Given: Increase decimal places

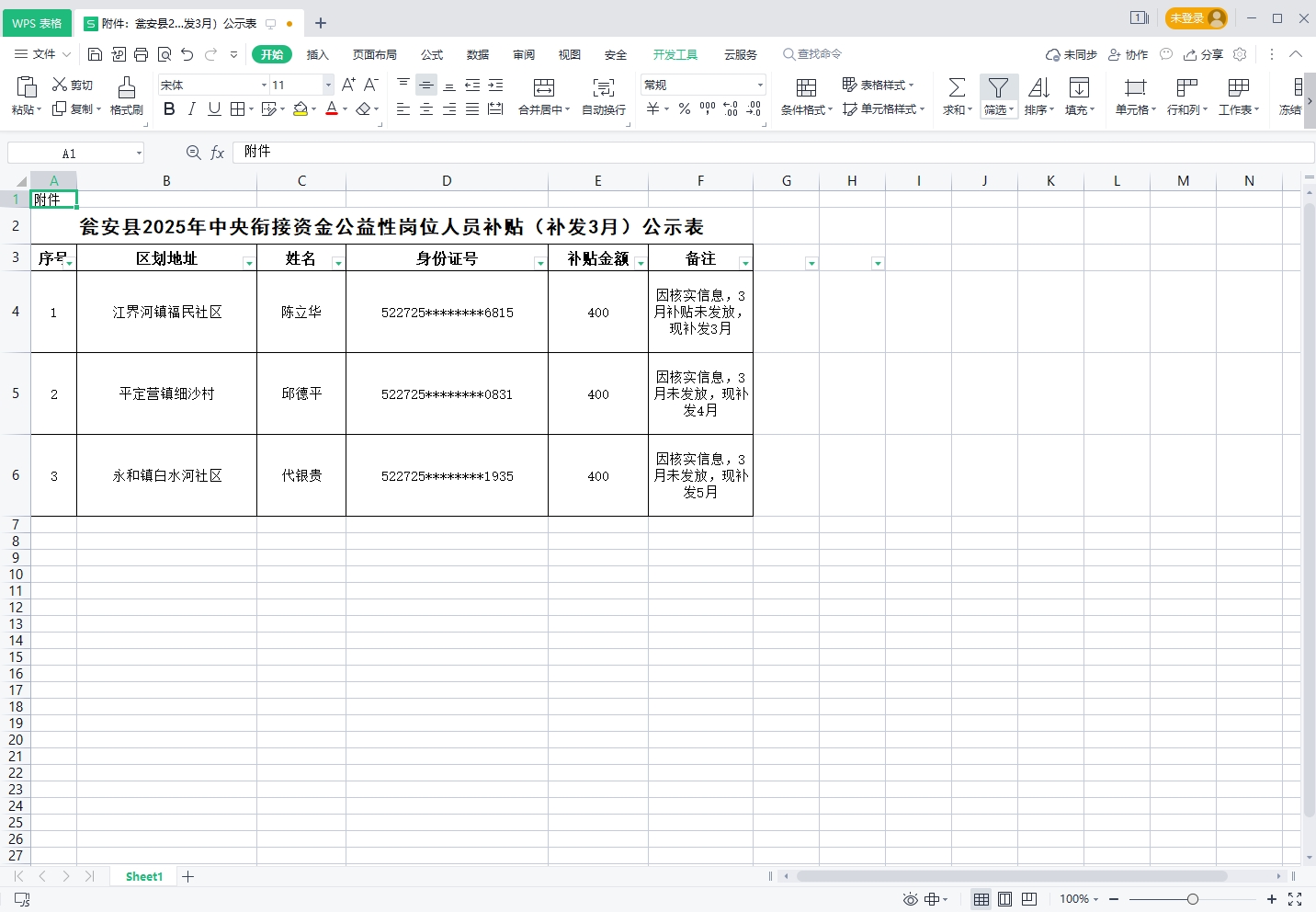Looking at the screenshot, I should [731, 108].
